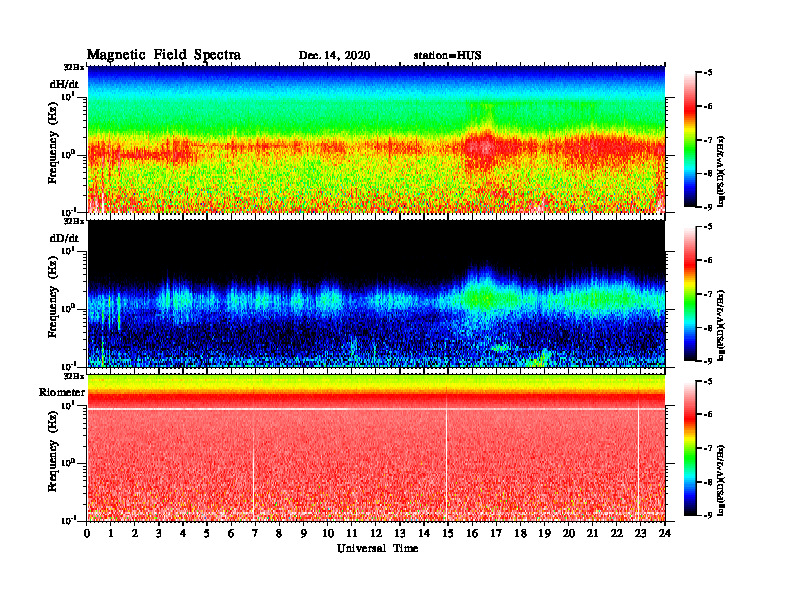
Task: Click the hour 24 tick label on time axis
Action: click(x=665, y=533)
